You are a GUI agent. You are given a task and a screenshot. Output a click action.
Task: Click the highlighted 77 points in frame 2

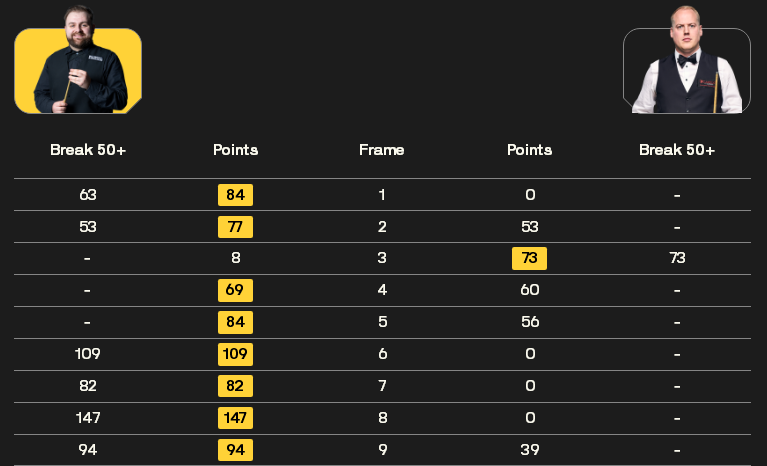click(235, 227)
